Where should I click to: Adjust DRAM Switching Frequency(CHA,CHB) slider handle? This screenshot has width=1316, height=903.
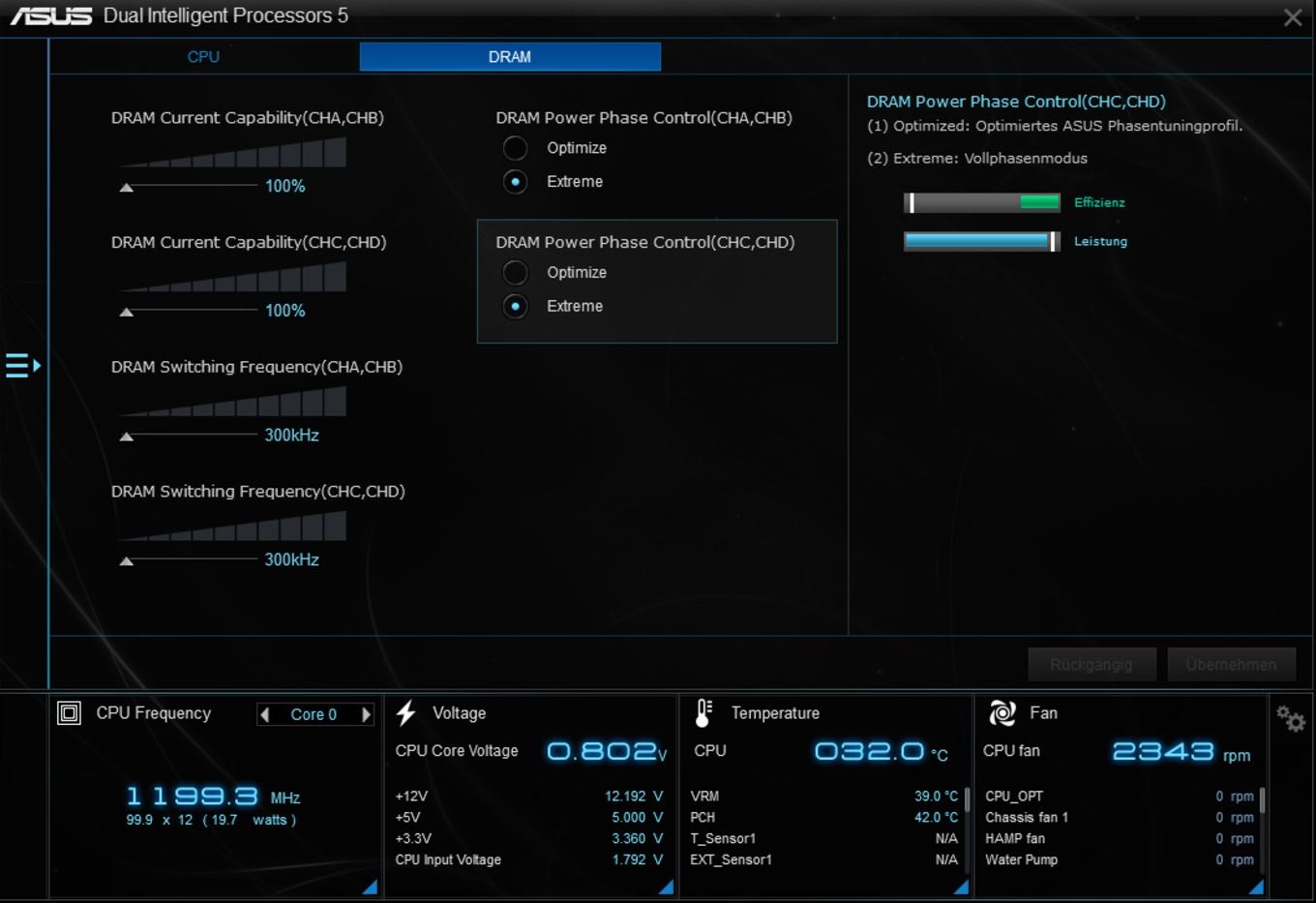coord(126,437)
